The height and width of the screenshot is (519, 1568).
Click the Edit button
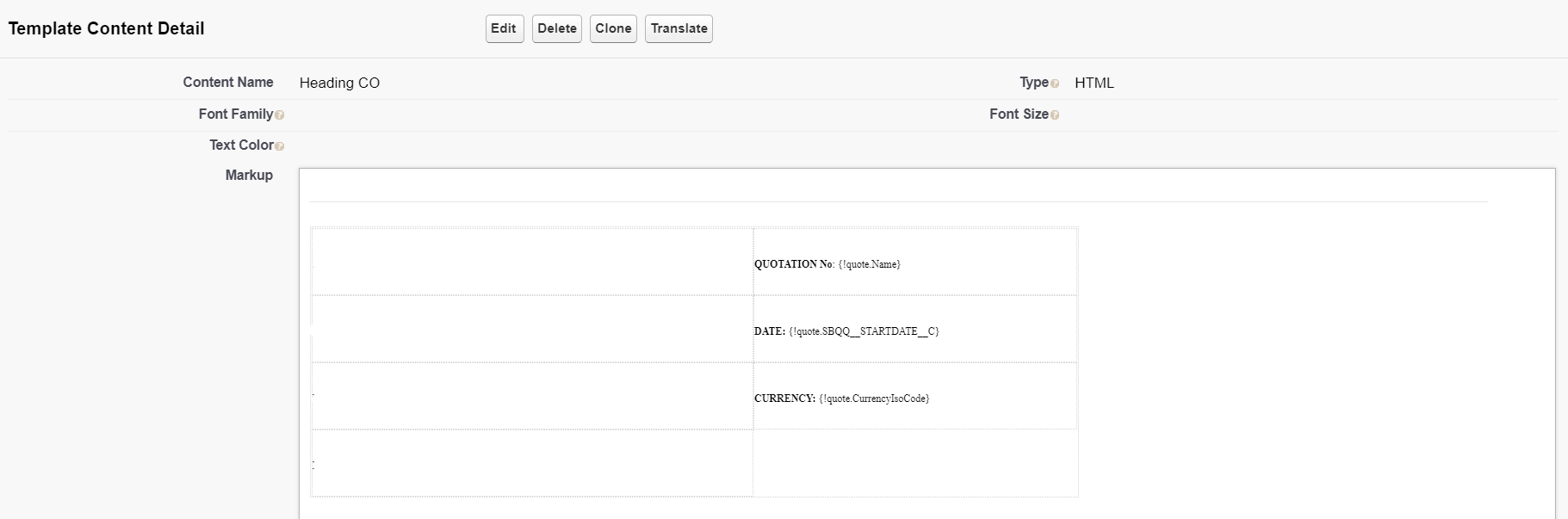(x=504, y=28)
